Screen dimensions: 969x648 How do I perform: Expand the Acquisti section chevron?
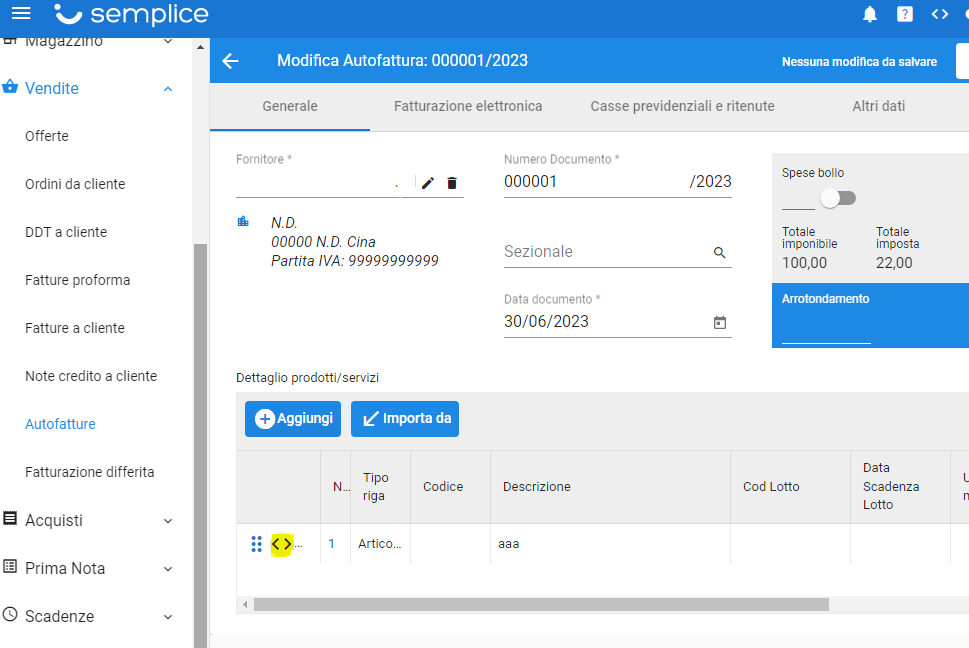(x=168, y=521)
